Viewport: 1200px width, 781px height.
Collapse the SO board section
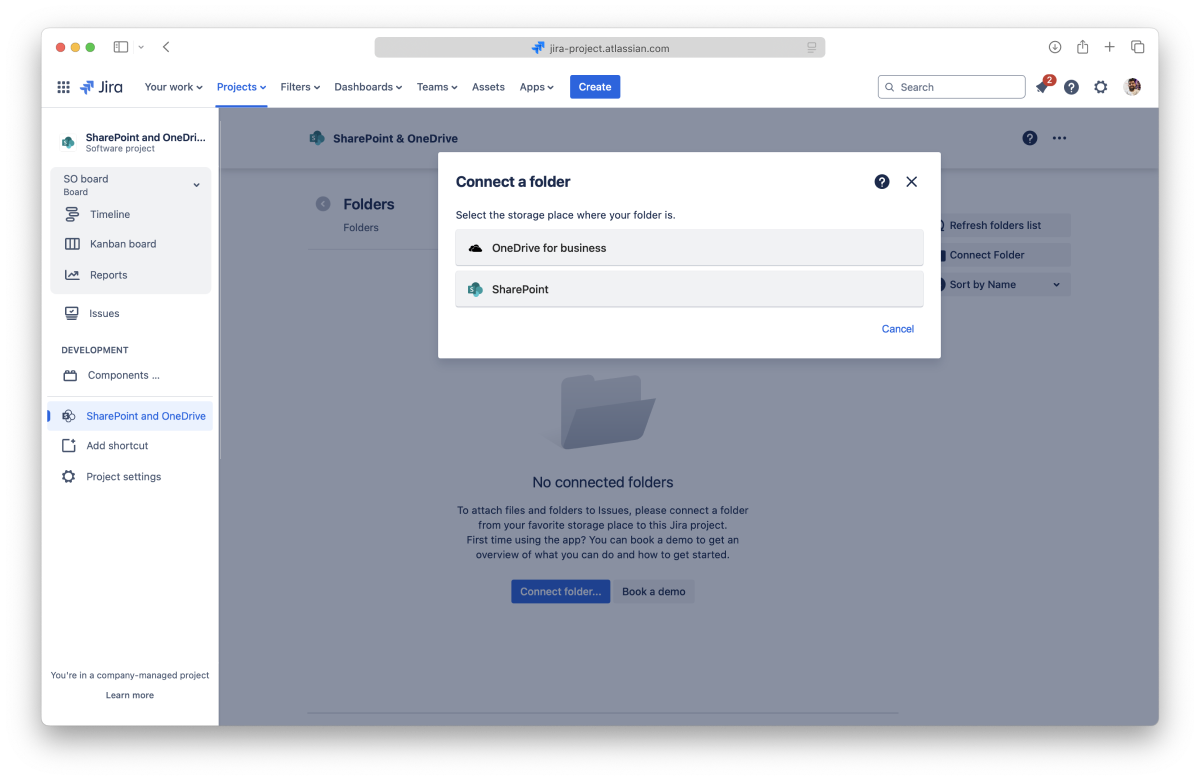point(196,185)
